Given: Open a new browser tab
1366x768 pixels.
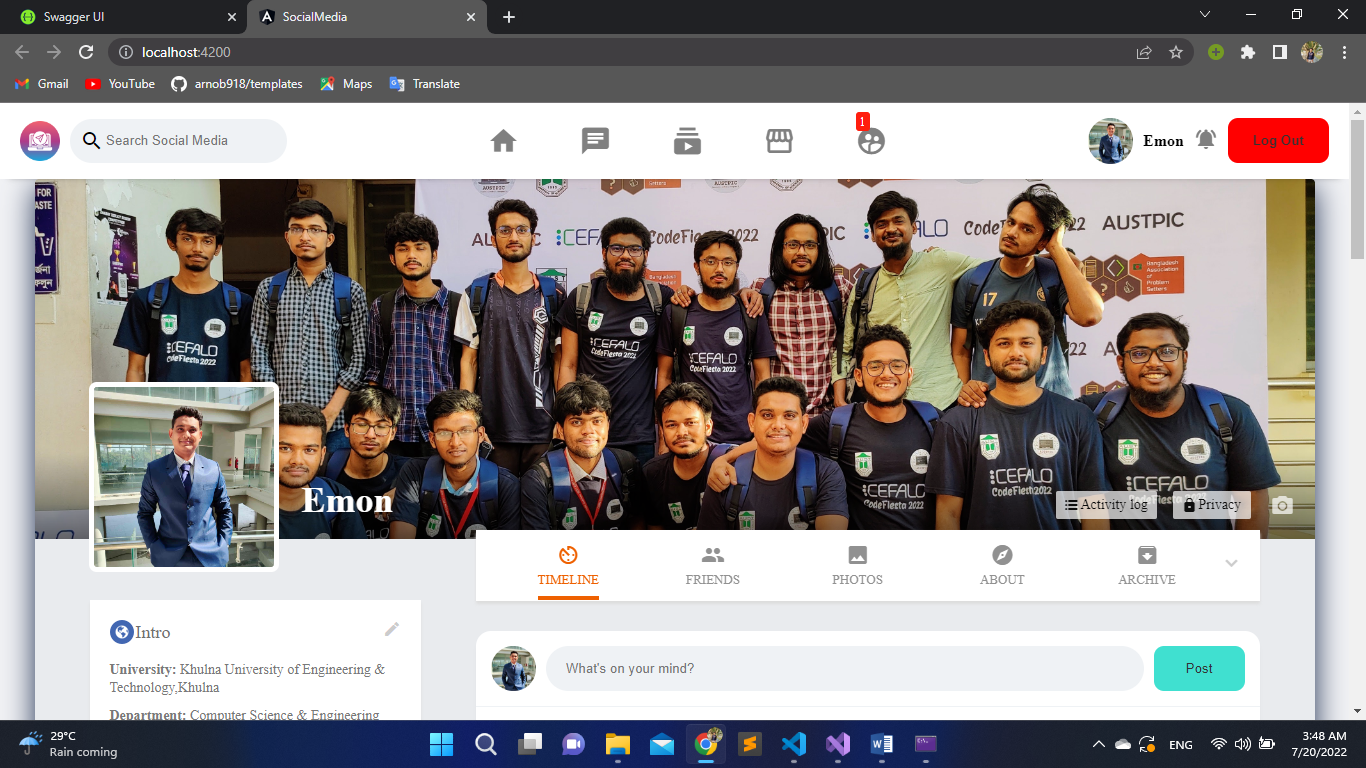Looking at the screenshot, I should click(x=509, y=17).
